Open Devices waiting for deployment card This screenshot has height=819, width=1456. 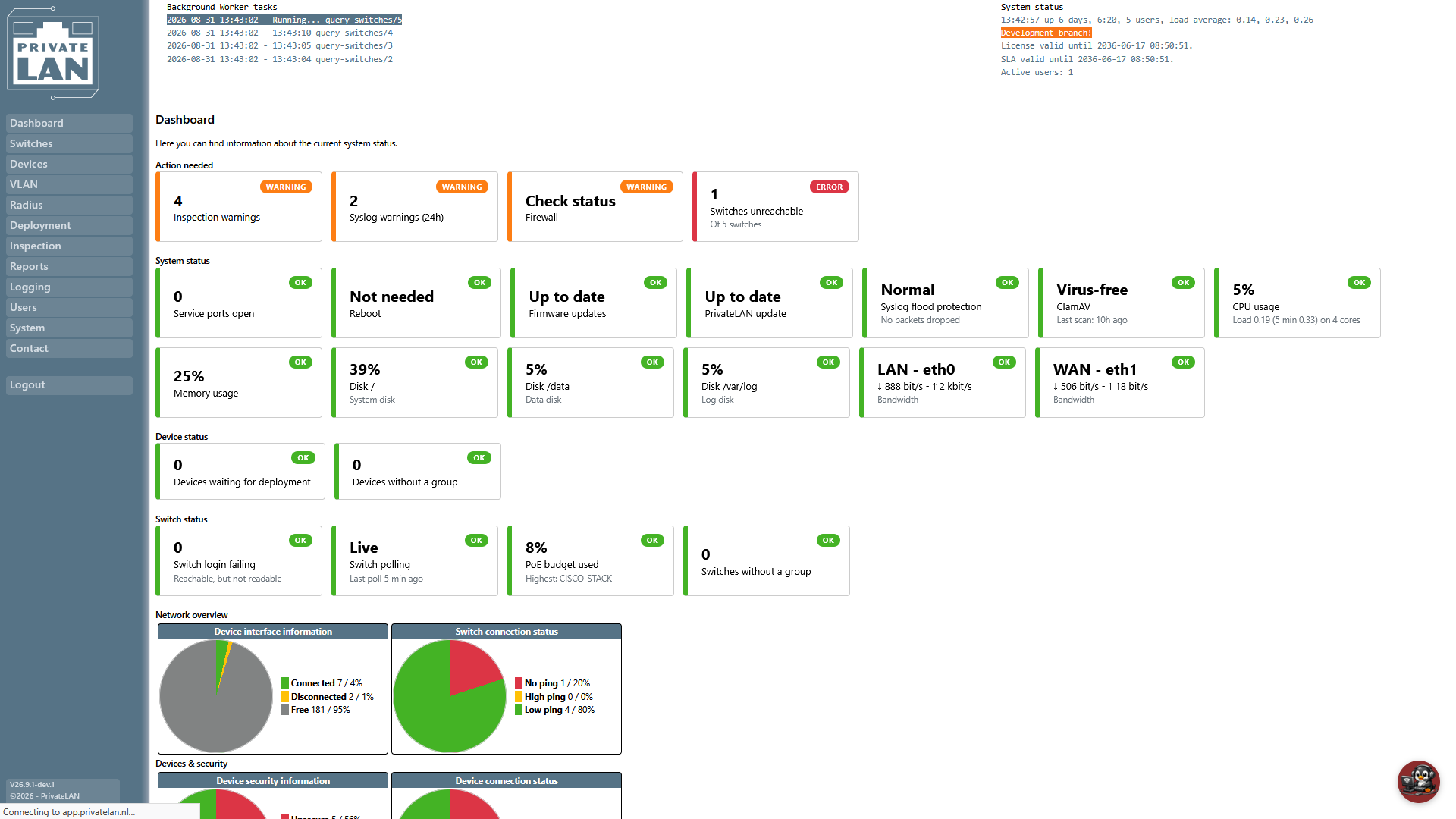click(x=240, y=471)
